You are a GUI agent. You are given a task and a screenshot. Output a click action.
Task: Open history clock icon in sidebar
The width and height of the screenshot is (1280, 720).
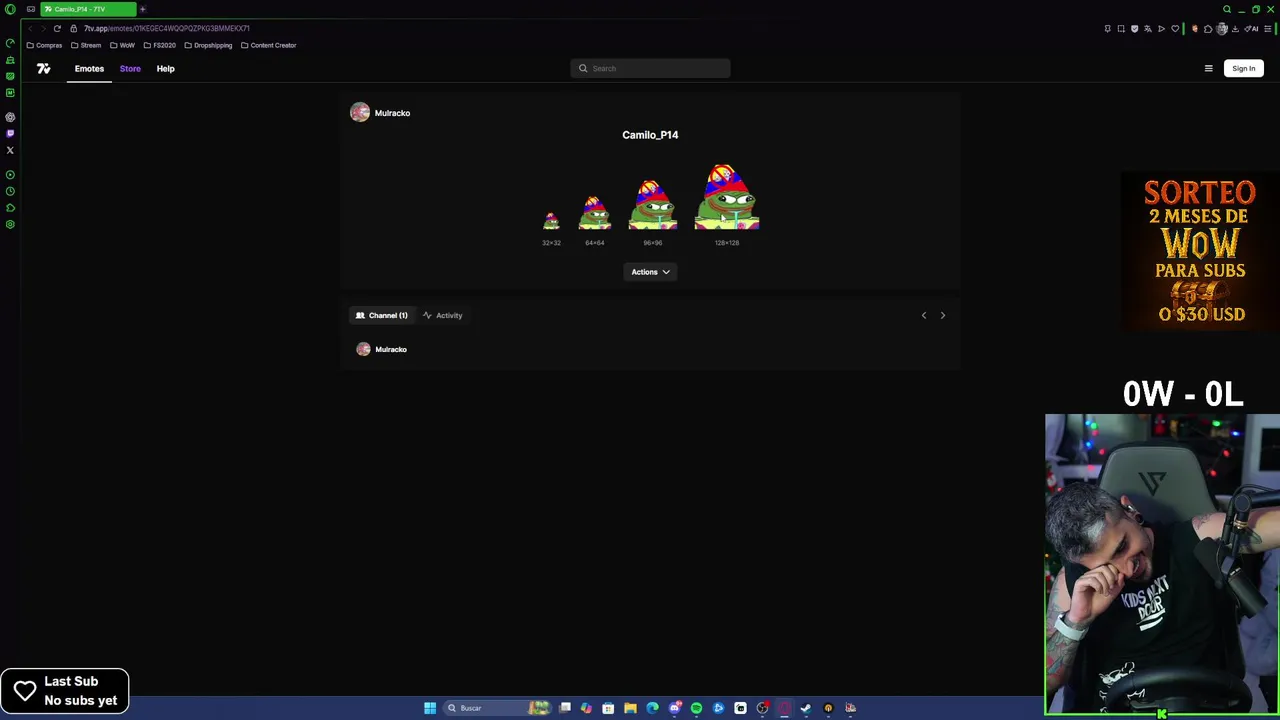(10, 191)
